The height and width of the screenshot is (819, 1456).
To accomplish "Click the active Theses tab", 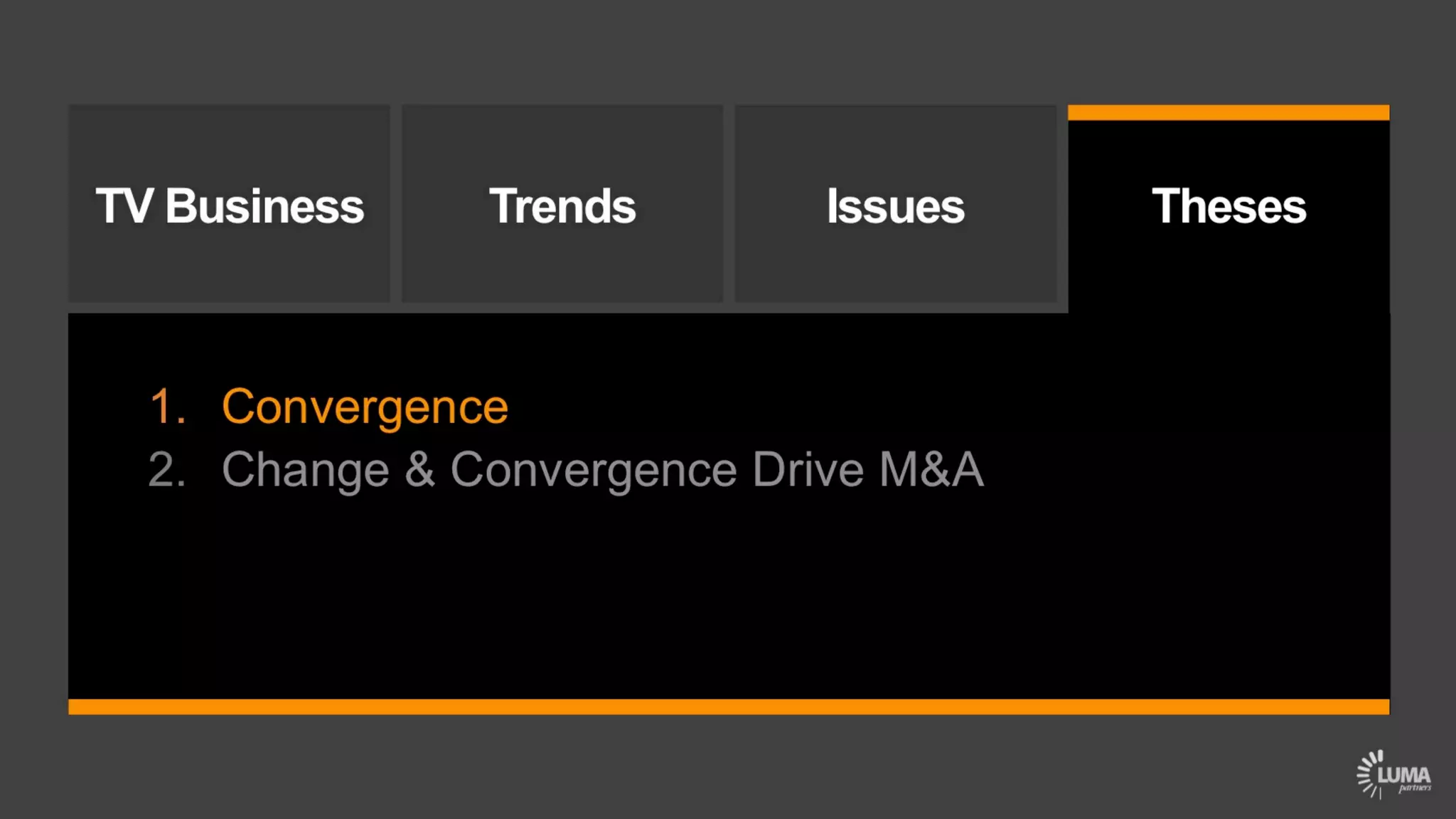I will [1228, 206].
